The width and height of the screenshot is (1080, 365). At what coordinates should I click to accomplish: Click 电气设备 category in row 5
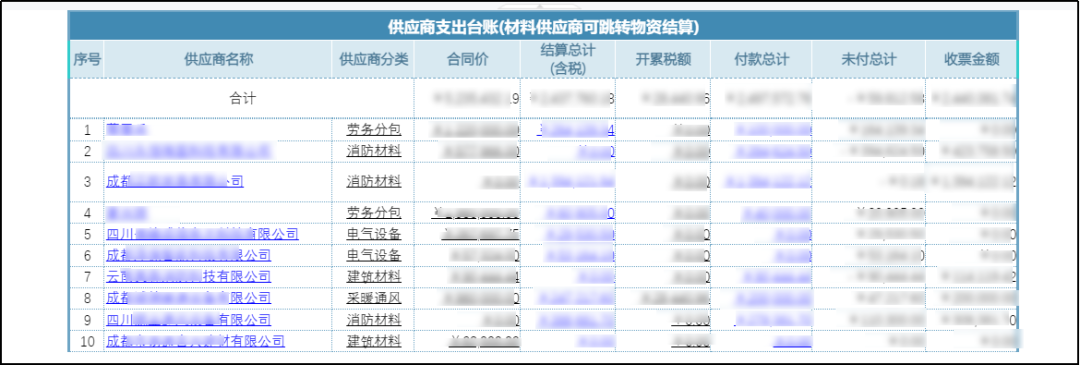point(374,235)
